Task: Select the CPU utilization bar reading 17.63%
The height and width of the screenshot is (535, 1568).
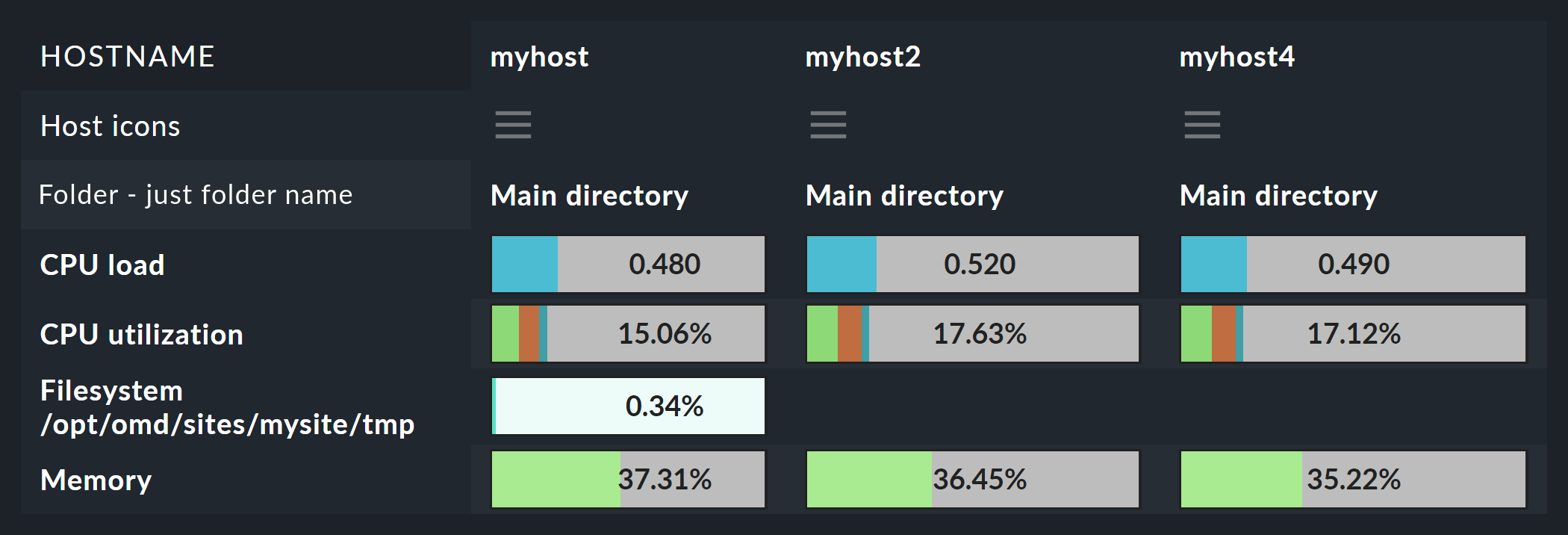Action: coord(973,333)
